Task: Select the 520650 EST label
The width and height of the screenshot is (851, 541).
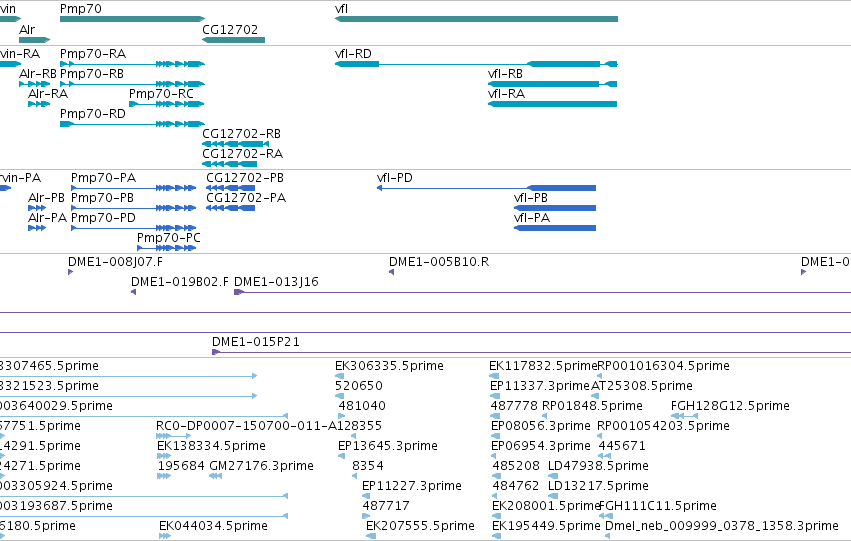Action: click(x=359, y=386)
